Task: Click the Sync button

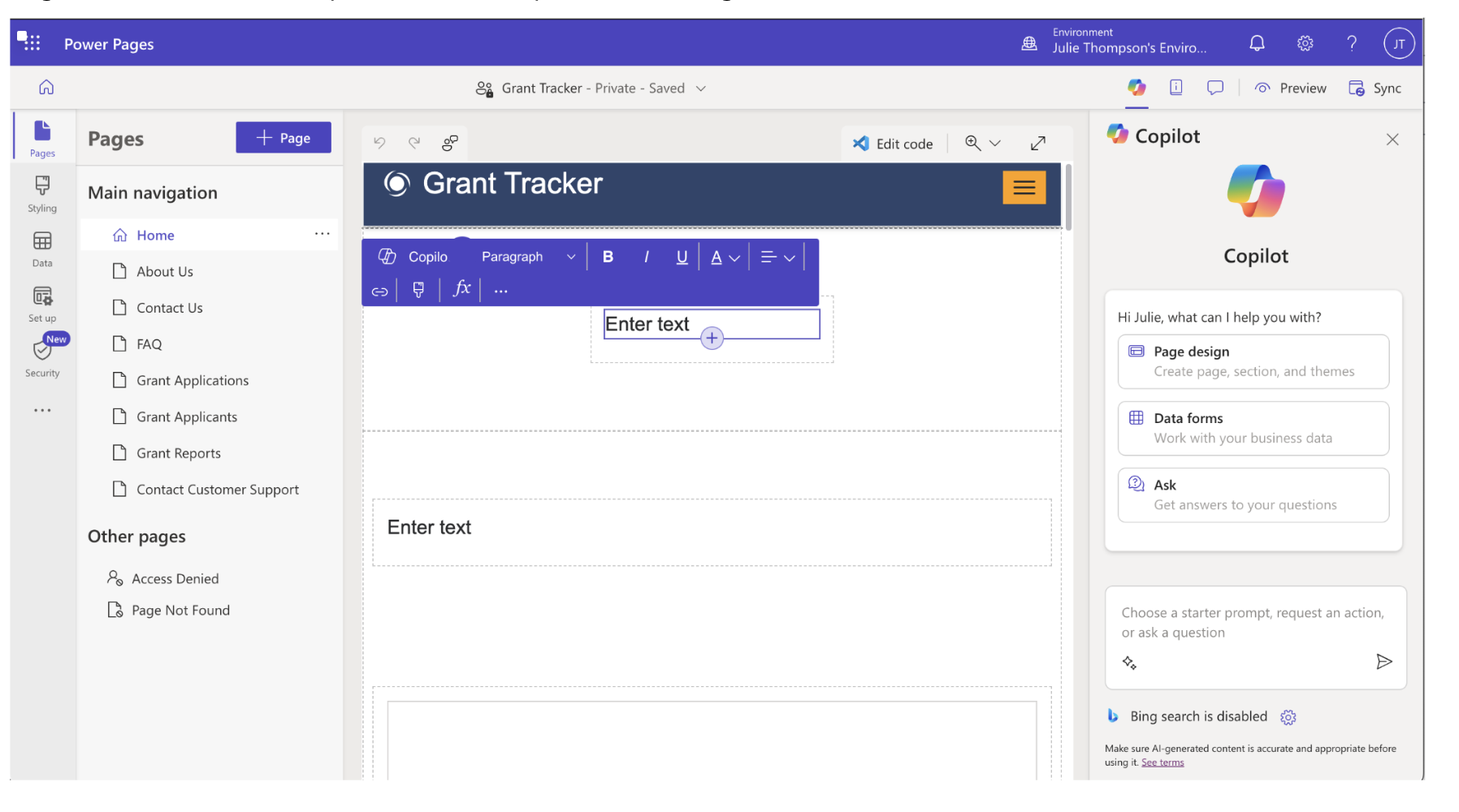Action: pos(1375,89)
